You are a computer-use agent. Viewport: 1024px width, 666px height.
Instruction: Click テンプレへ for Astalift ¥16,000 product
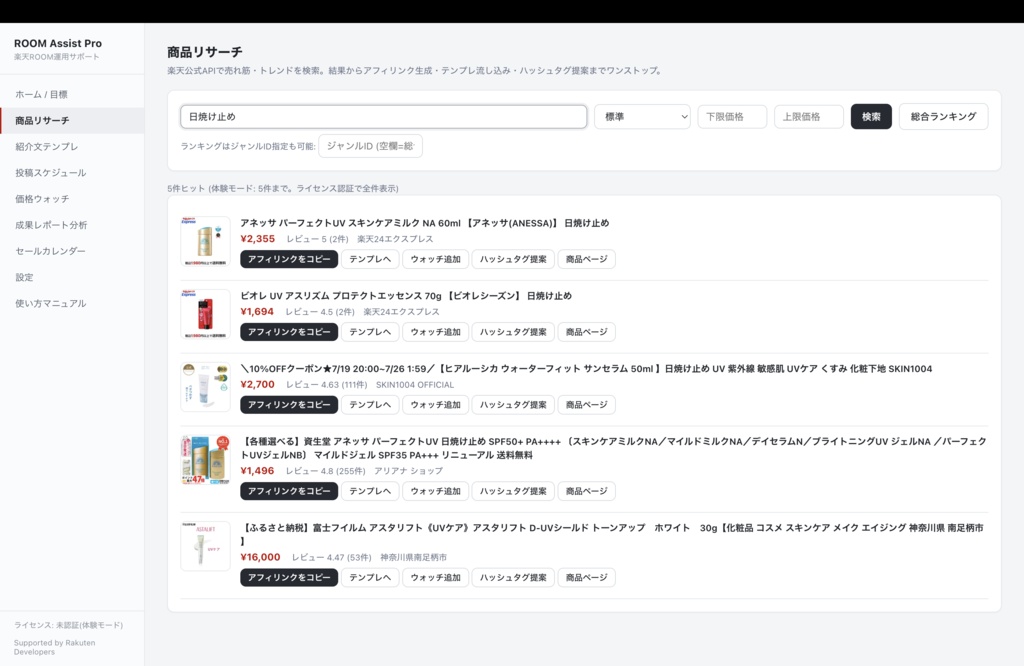(x=370, y=577)
